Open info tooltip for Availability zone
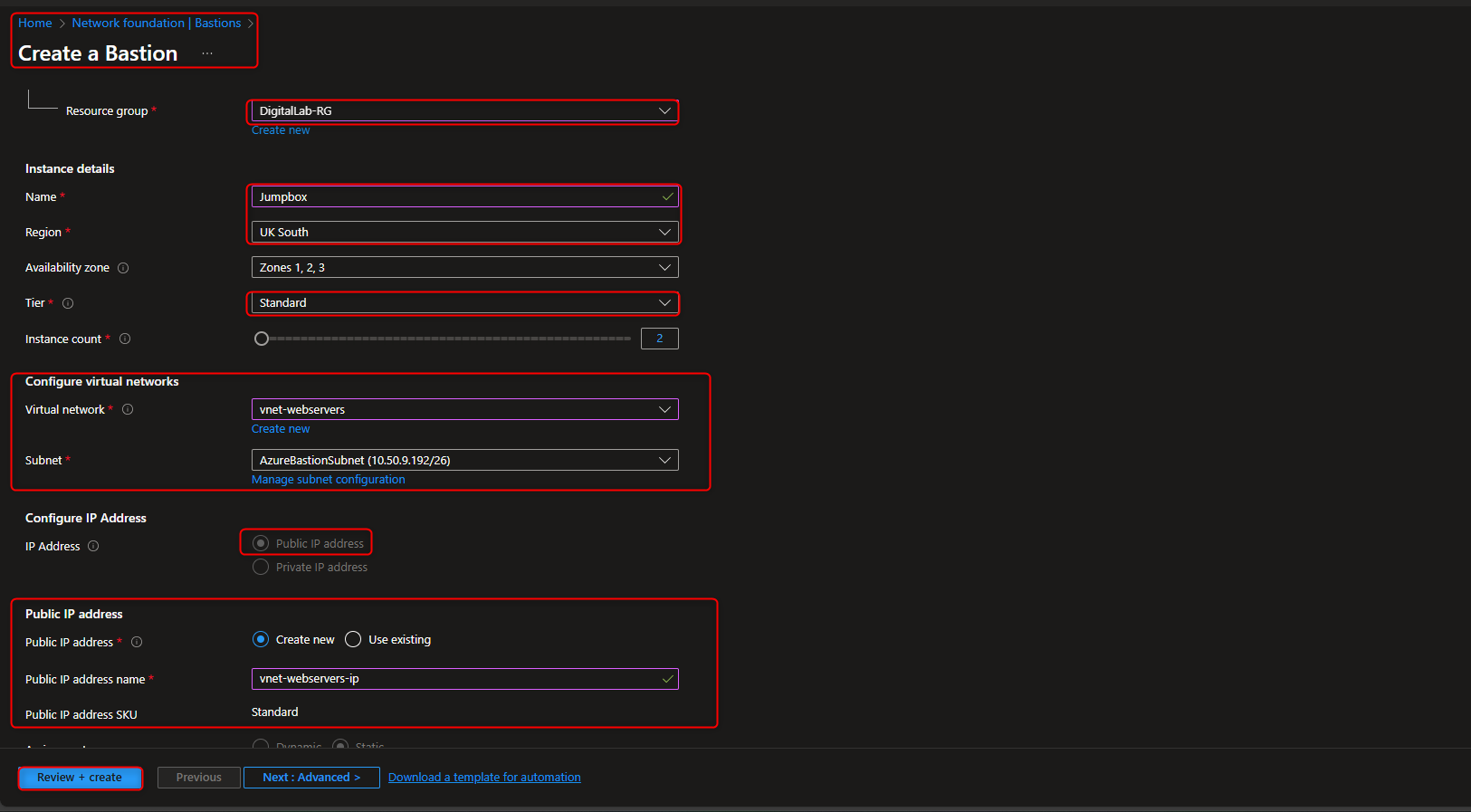 [123, 268]
